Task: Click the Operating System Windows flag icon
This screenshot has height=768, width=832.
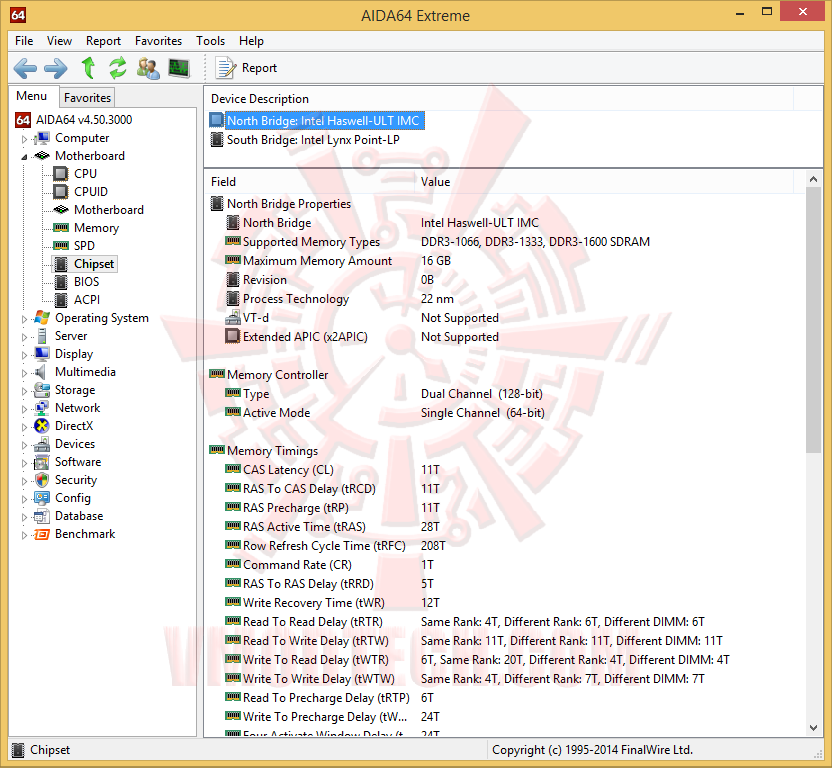Action: click(41, 318)
